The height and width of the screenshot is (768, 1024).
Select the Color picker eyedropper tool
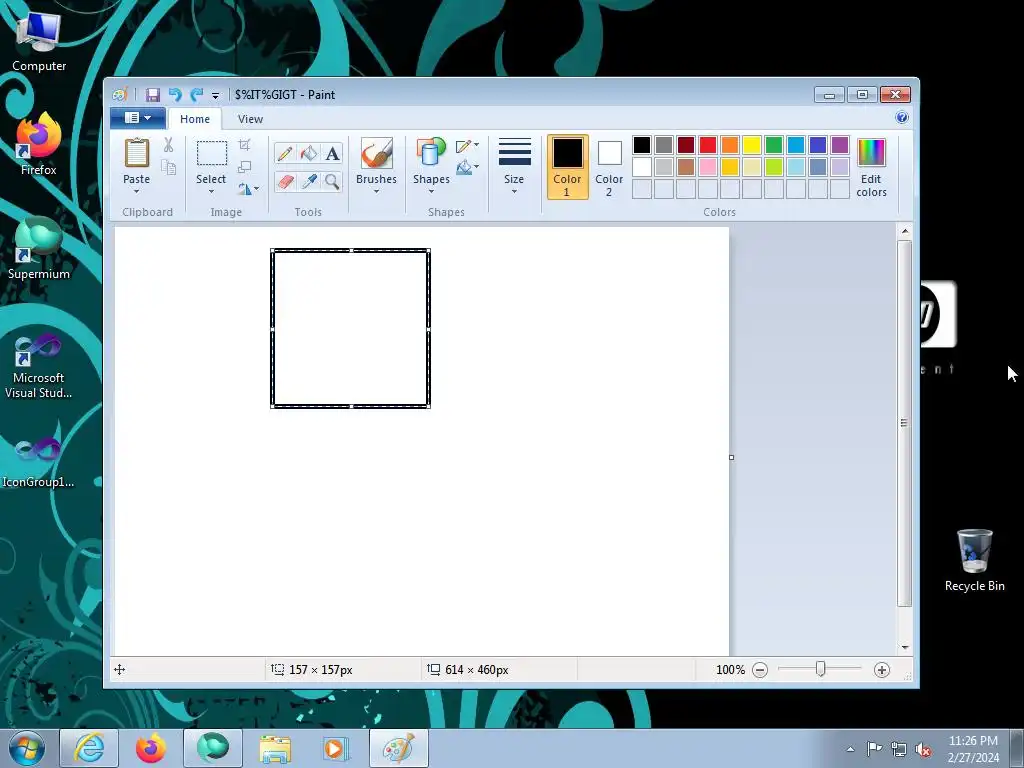pyautogui.click(x=308, y=181)
